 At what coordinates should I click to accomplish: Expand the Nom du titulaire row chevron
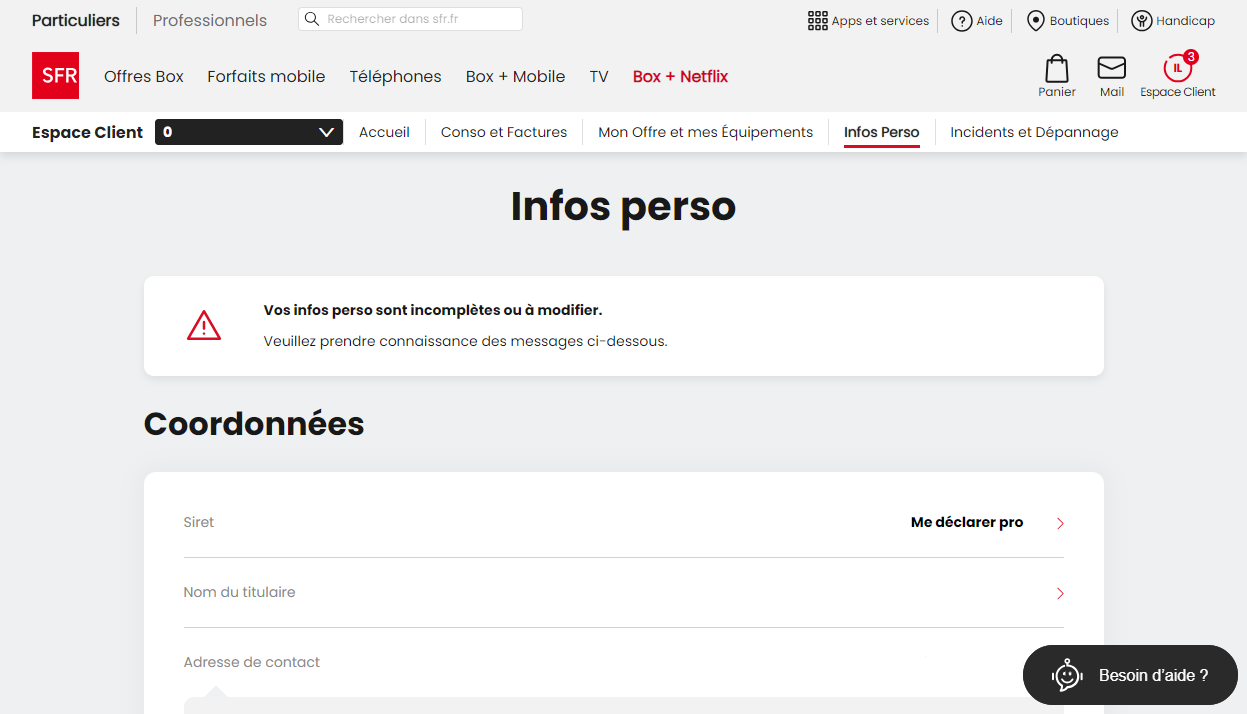[x=1060, y=594]
